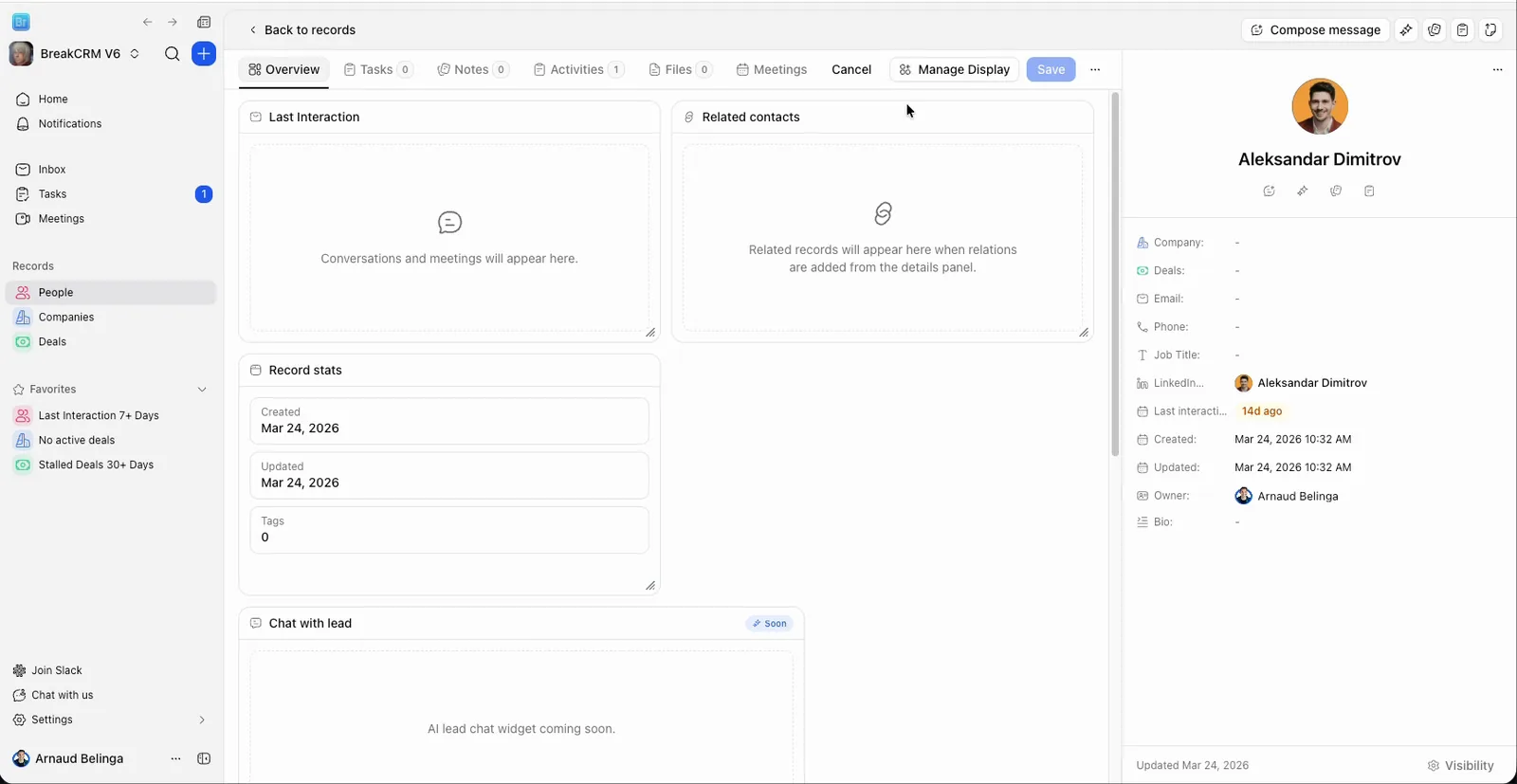Viewport: 1517px width, 784px height.
Task: Click the Join Slack link
Action: (x=47, y=670)
